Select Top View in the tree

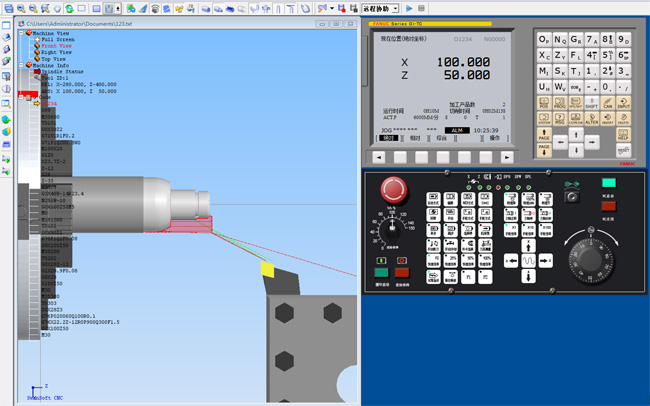click(54, 59)
